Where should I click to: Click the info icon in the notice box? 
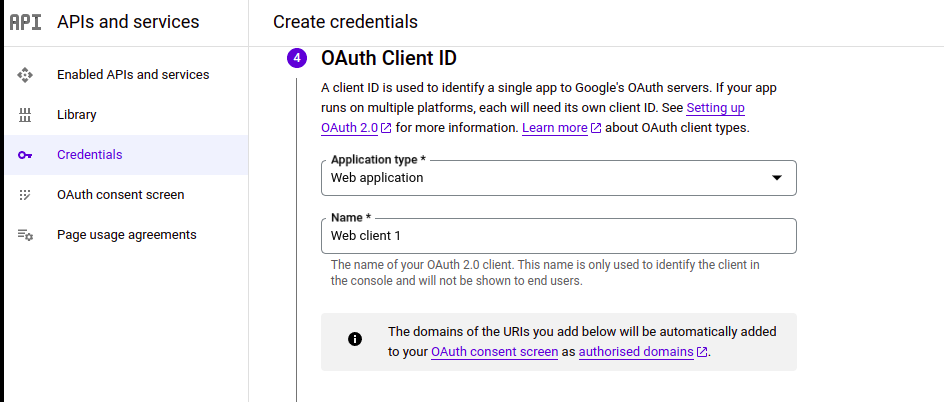(354, 340)
